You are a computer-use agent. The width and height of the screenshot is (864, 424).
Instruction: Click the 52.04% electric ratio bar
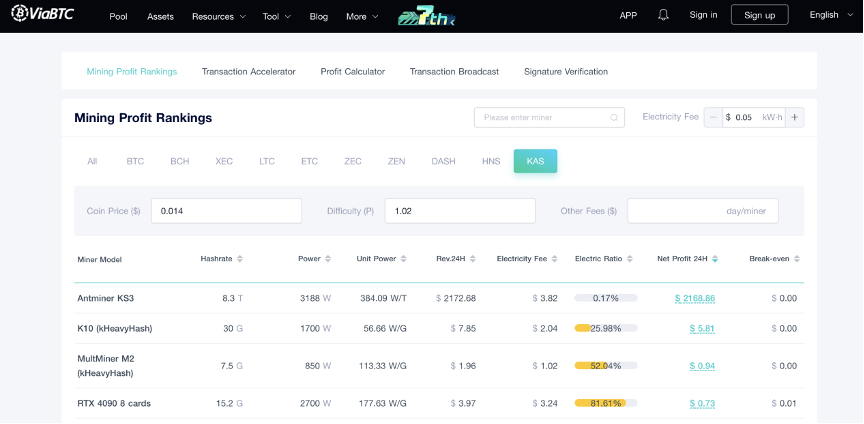[x=606, y=366]
